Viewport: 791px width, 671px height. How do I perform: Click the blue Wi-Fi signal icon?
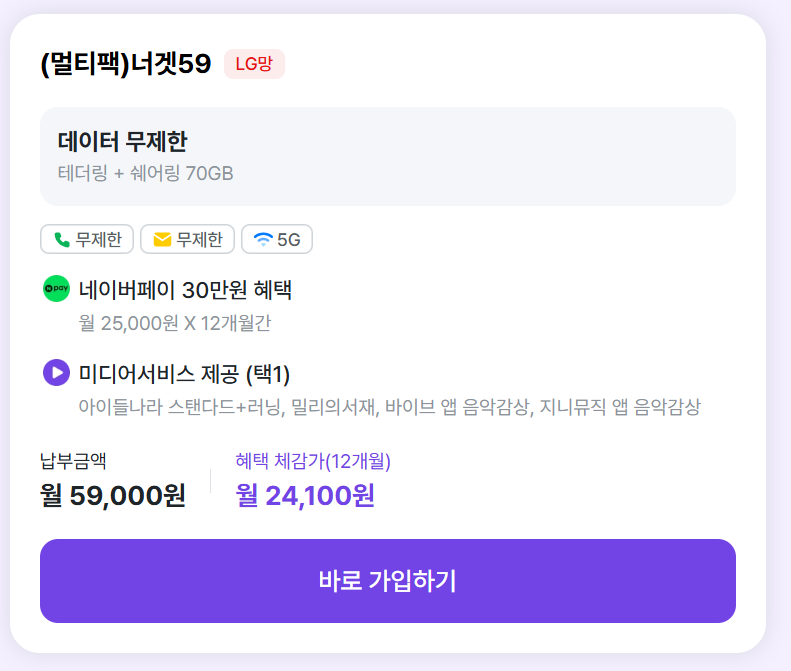[x=263, y=240]
